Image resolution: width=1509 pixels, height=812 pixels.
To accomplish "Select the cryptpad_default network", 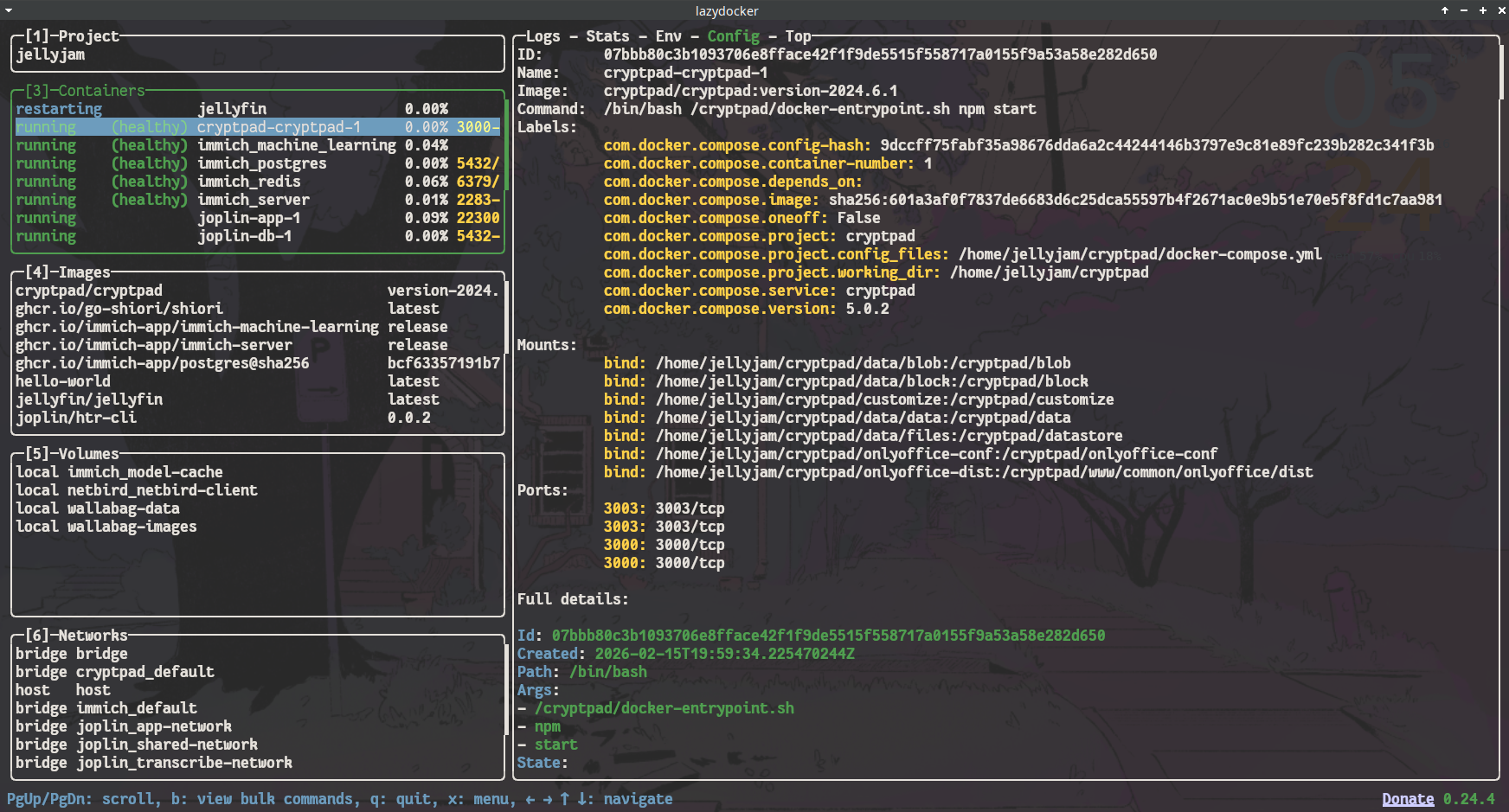I will point(258,672).
